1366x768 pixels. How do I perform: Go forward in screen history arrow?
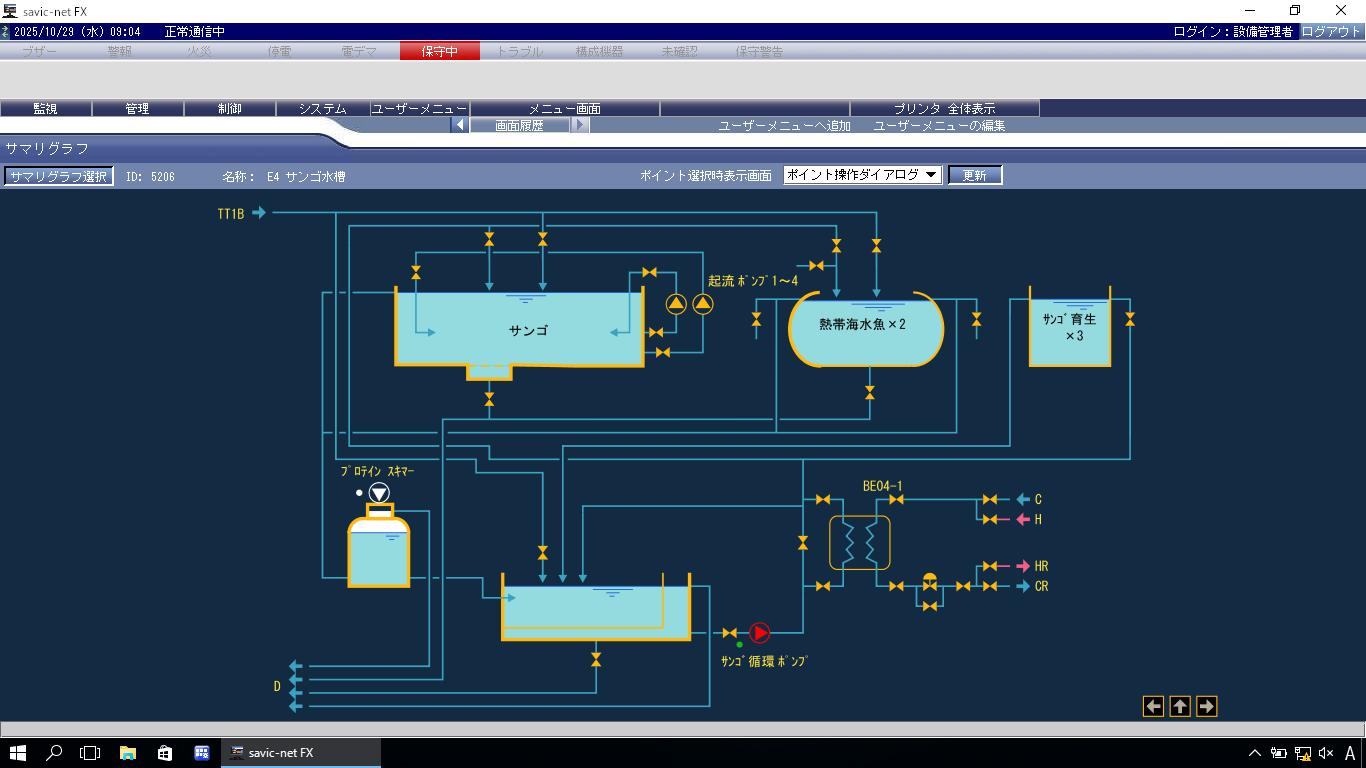click(x=580, y=126)
